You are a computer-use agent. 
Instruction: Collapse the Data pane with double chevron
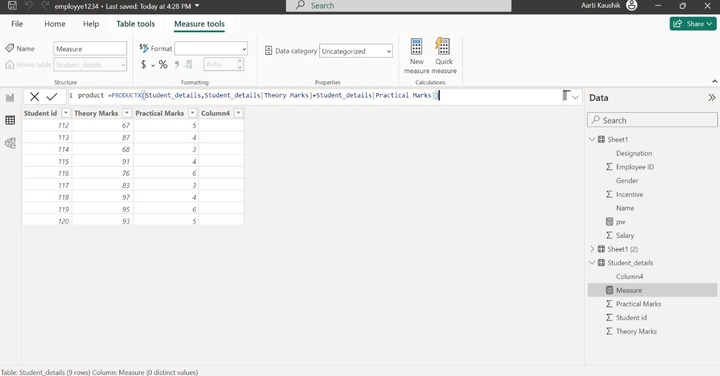711,97
